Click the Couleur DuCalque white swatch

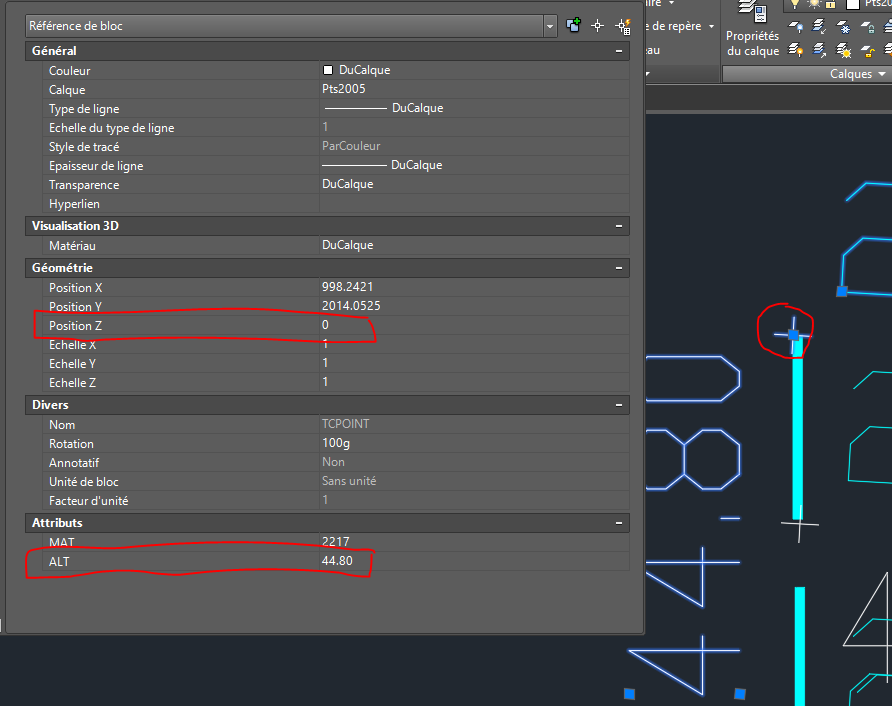pyautogui.click(x=328, y=71)
